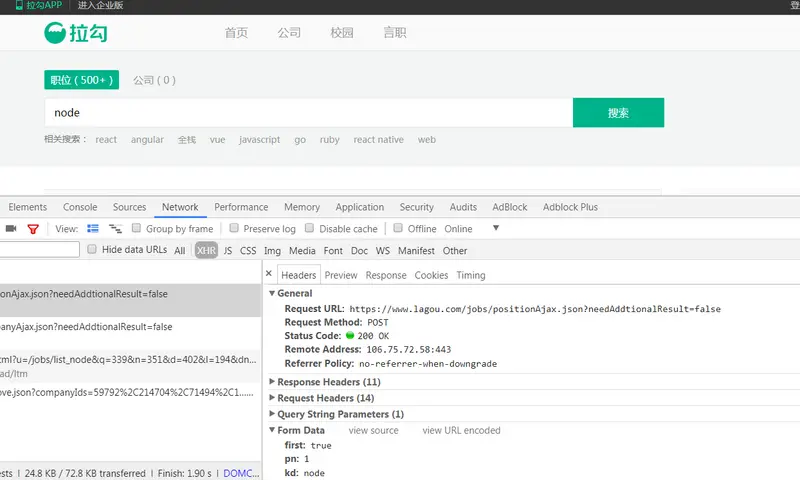800x480 pixels.
Task: Click view source in Form Data
Action: pyautogui.click(x=373, y=430)
